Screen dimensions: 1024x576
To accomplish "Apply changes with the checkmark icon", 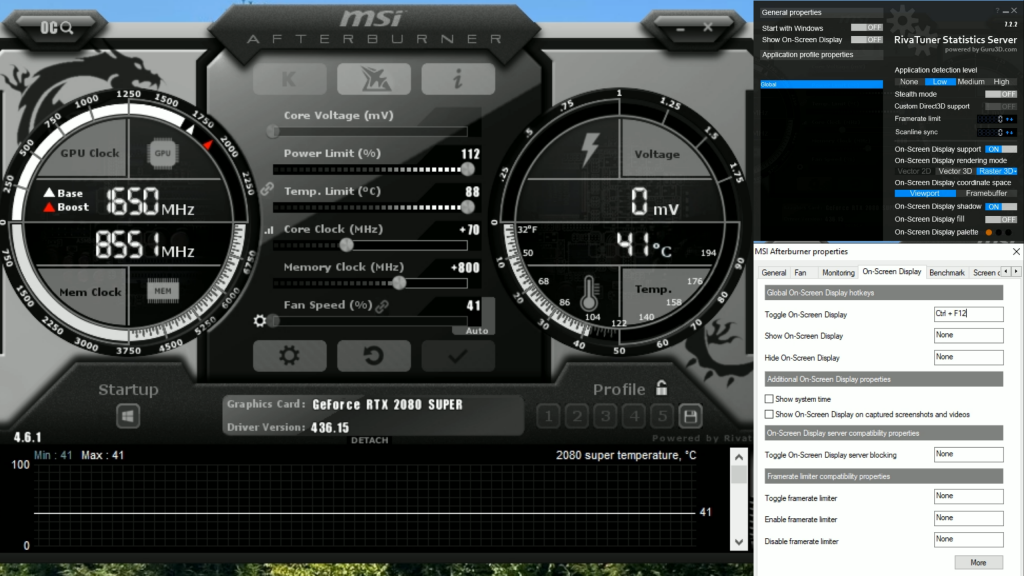I will coord(457,355).
